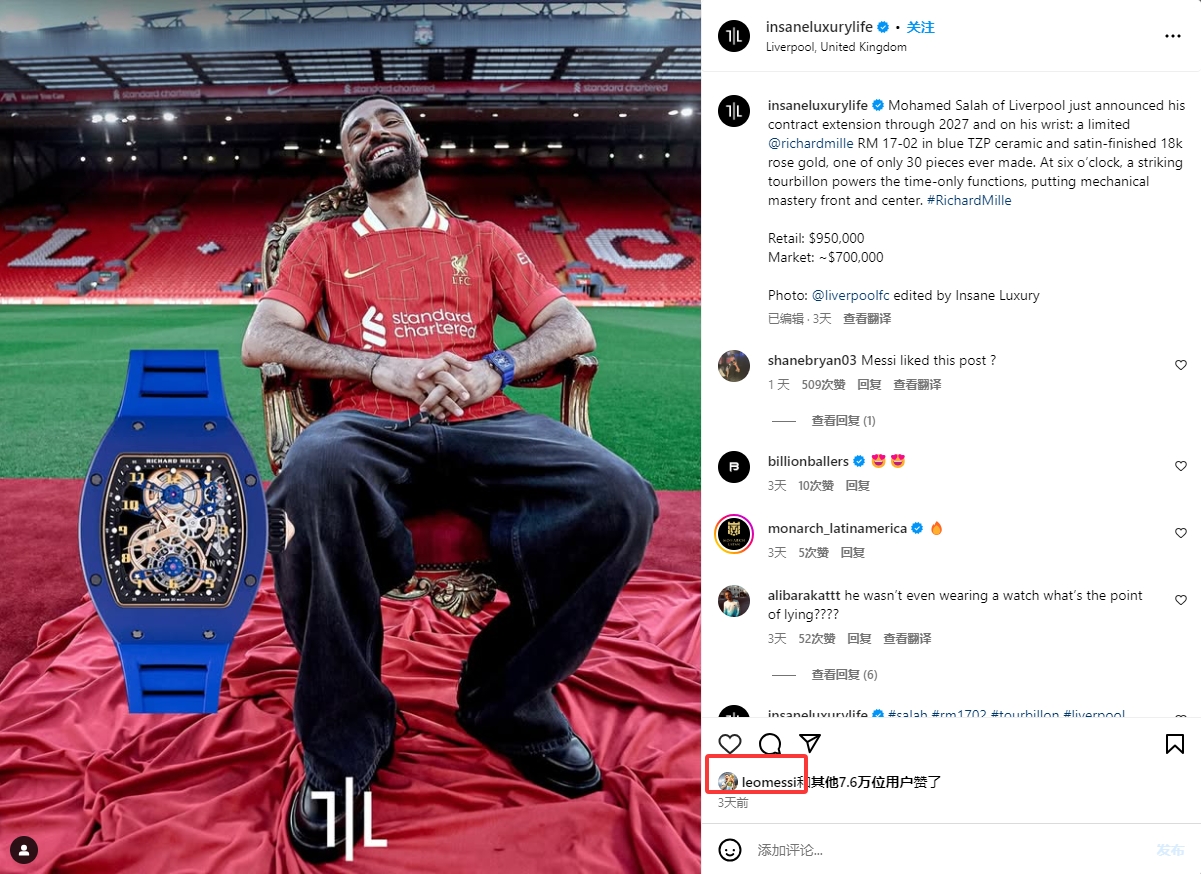Follow the account via 关注
The image size is (1201, 874).
[920, 27]
